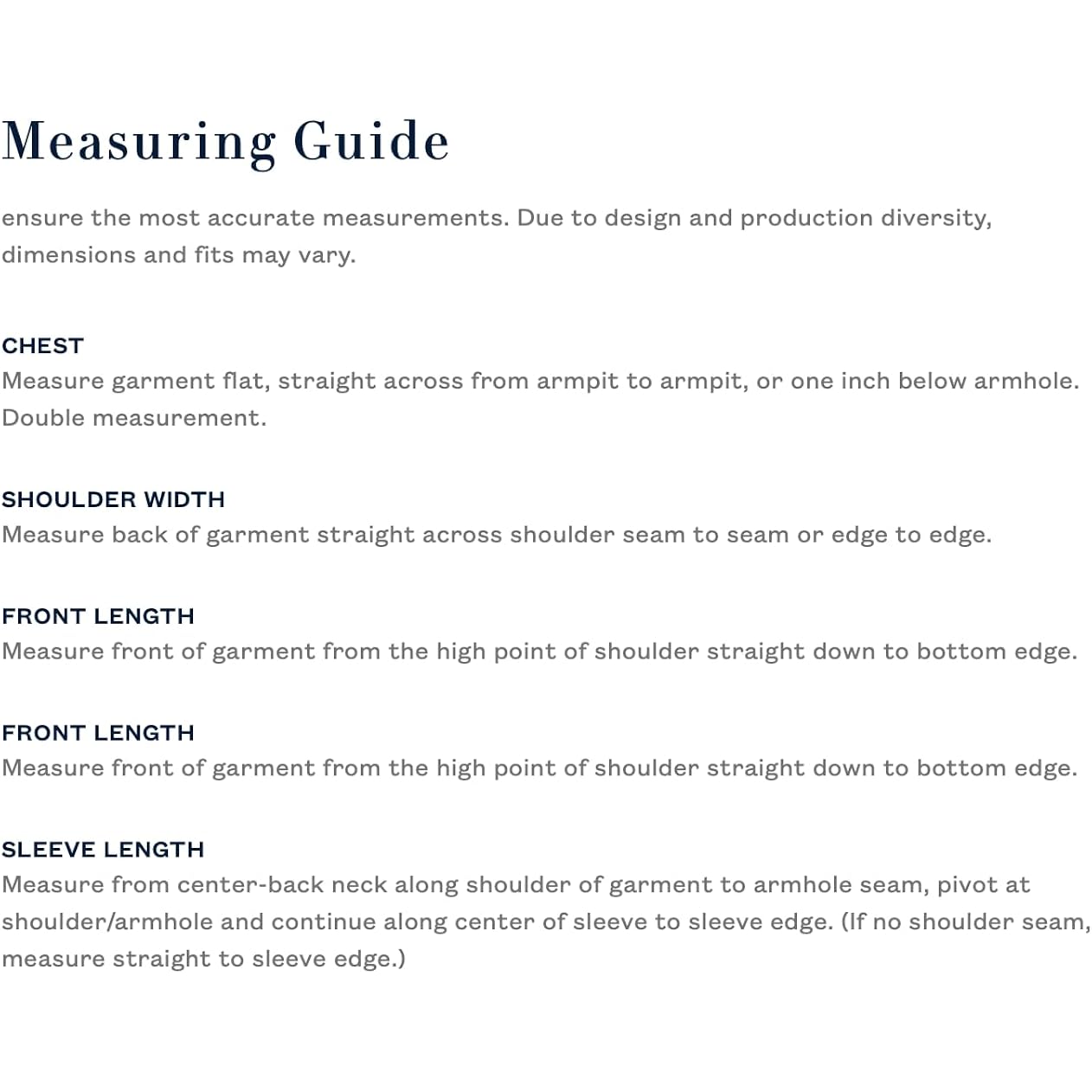This screenshot has width=1092, height=1092.
Task: Click 'Due to design and production diversity' text
Action: click(754, 217)
